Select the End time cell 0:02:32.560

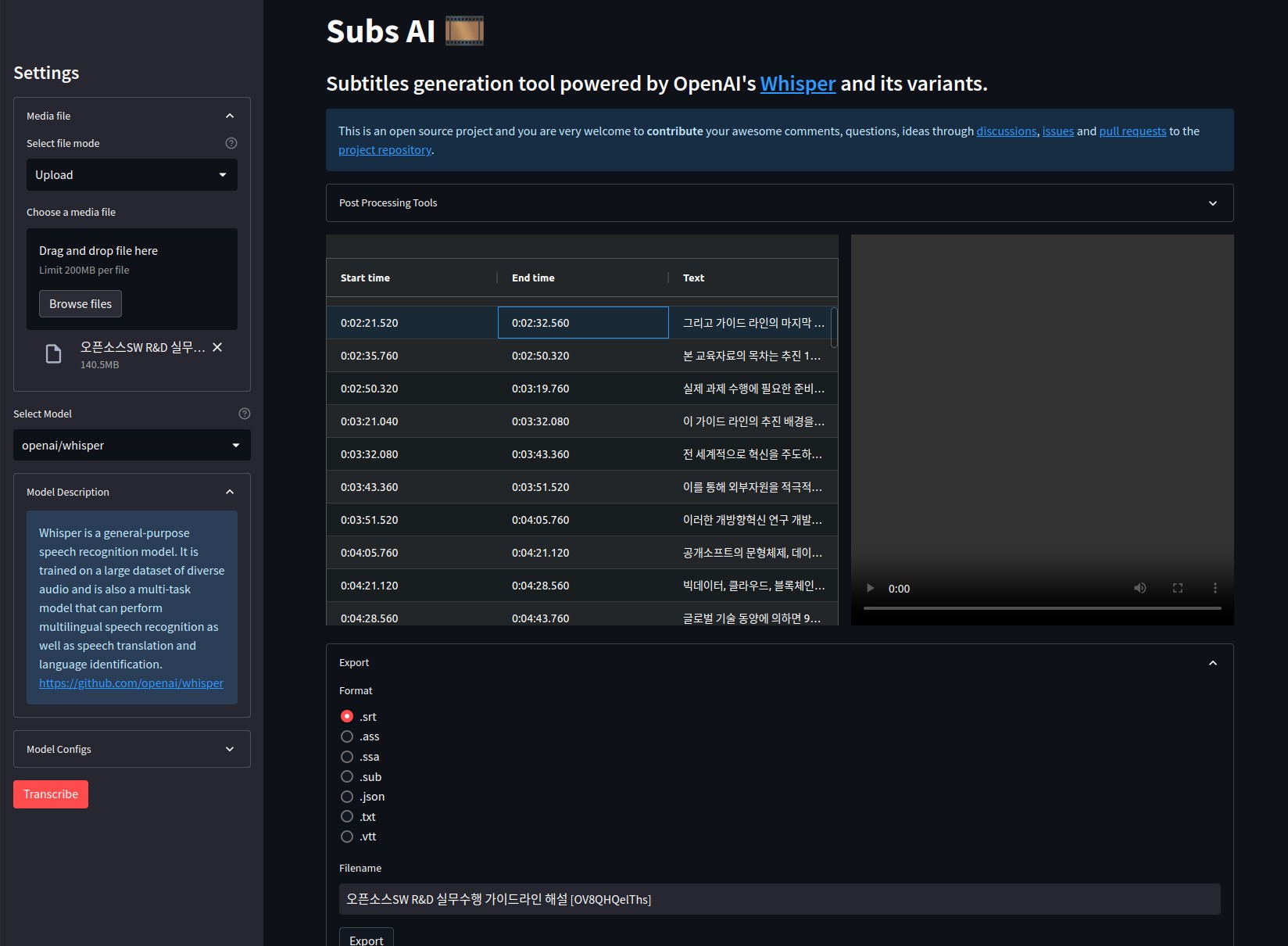click(583, 323)
